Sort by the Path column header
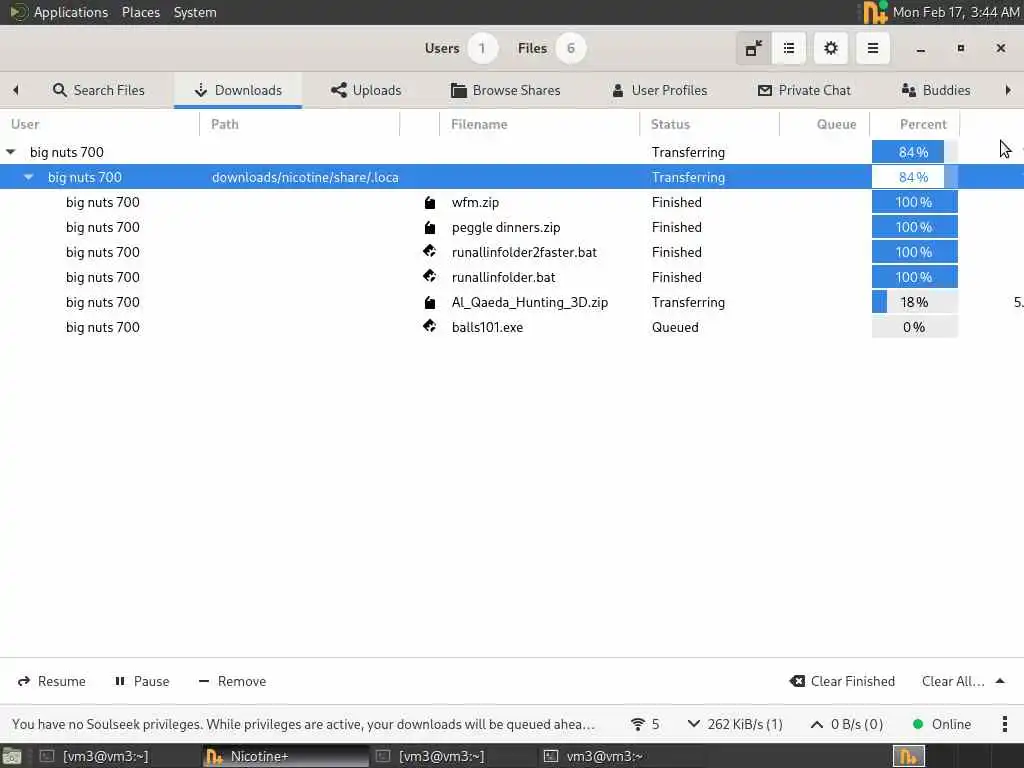The image size is (1024, 768). [x=225, y=124]
